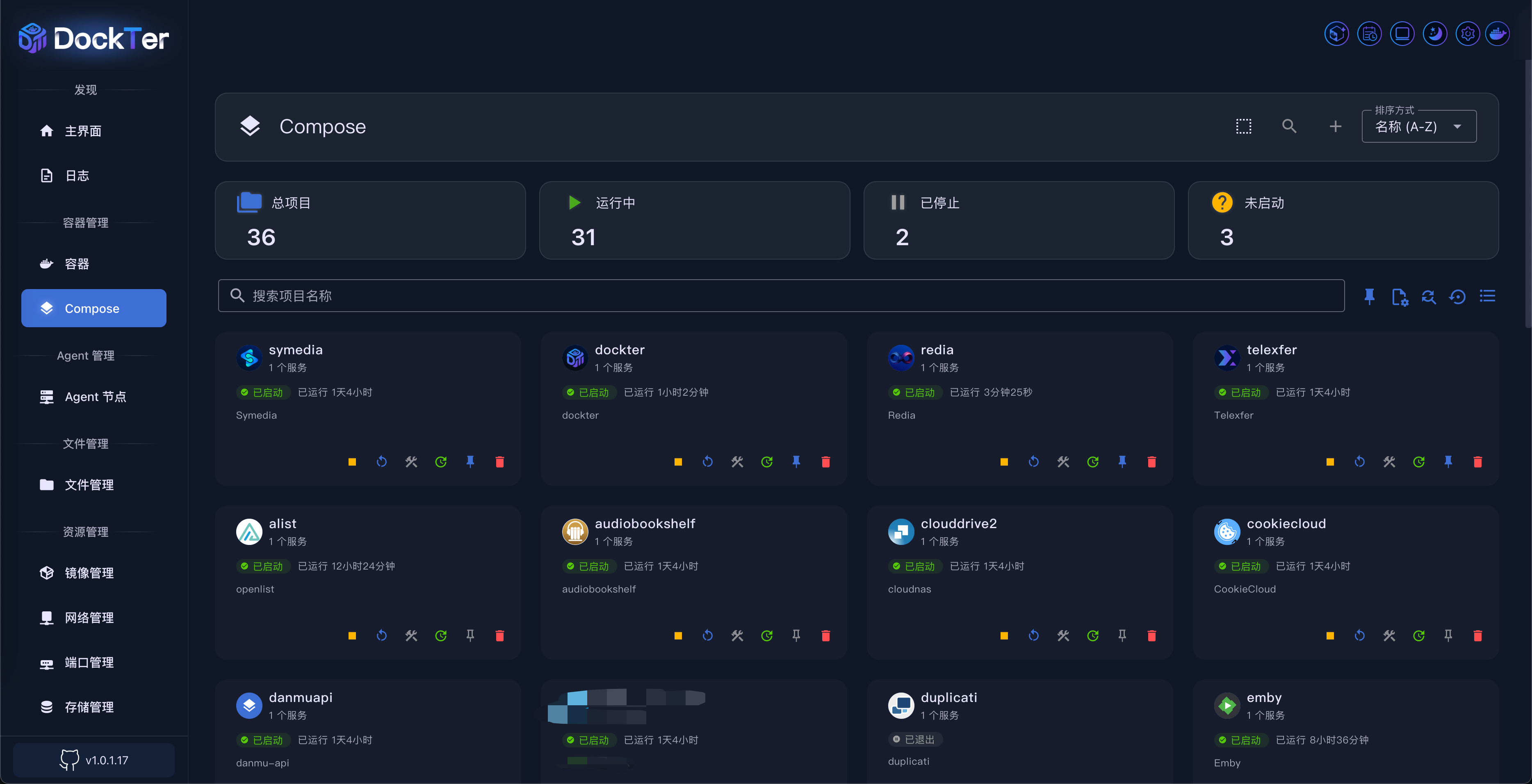Pin the audiobookshelf project

(x=796, y=636)
